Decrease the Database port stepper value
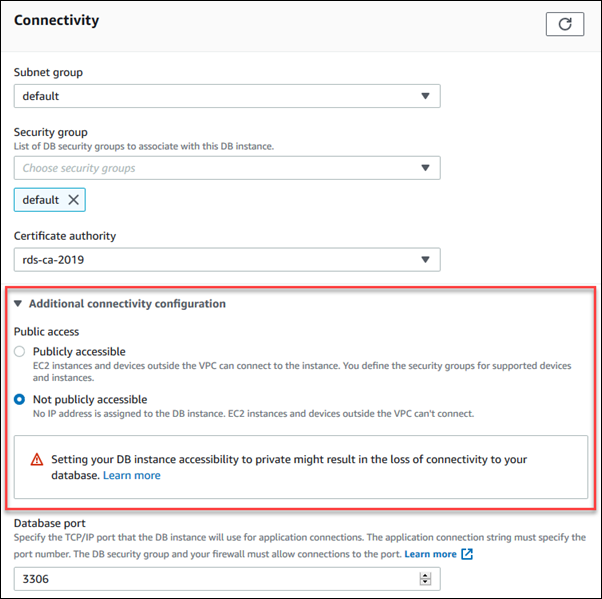602x599 pixels. point(425,583)
